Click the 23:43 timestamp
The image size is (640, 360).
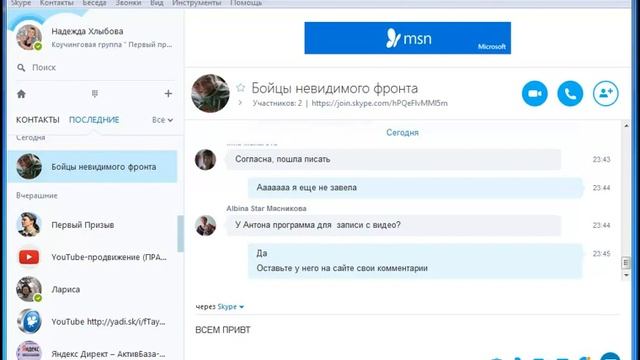(601, 159)
